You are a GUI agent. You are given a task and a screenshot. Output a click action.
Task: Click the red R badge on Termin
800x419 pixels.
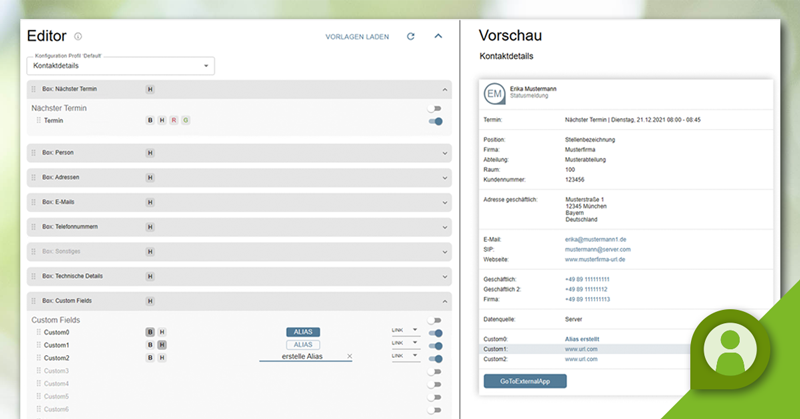click(173, 120)
